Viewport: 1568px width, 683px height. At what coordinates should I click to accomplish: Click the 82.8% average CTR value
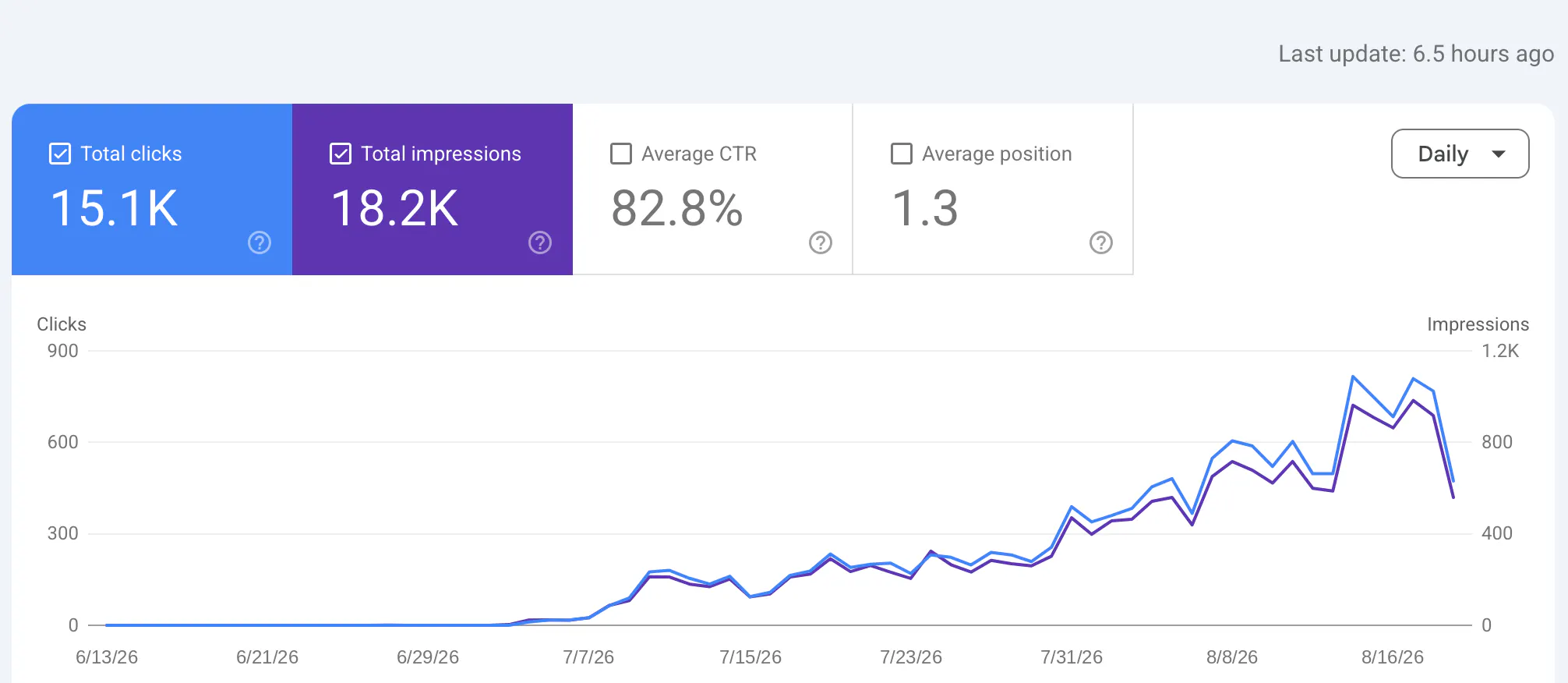[677, 208]
